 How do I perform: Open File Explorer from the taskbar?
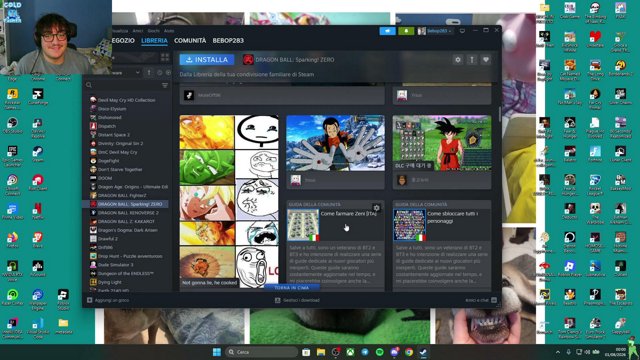tap(321, 352)
